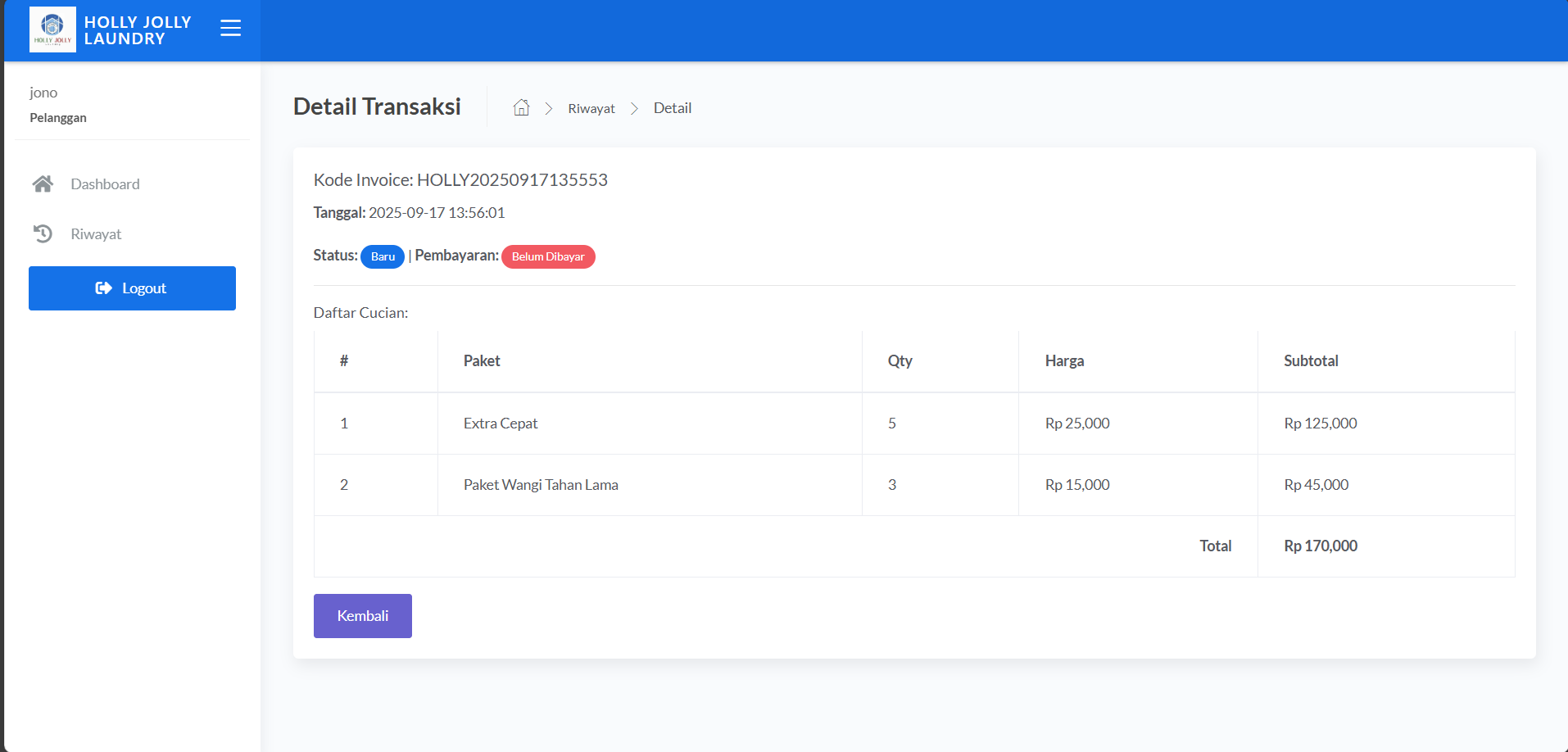This screenshot has height=752, width=1568.
Task: Click the history clock icon beside Riwayat
Action: (x=43, y=234)
